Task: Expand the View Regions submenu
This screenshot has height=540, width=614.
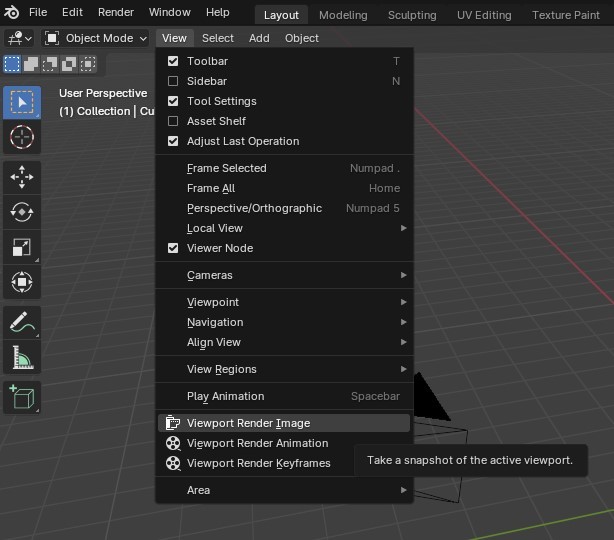Action: pyautogui.click(x=284, y=369)
